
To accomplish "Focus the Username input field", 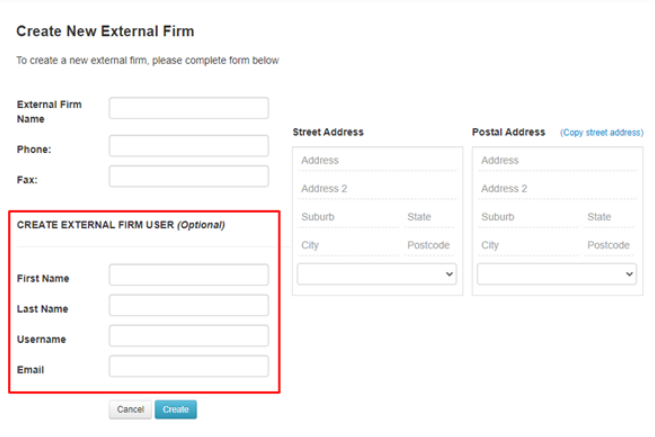I will coord(188,336).
